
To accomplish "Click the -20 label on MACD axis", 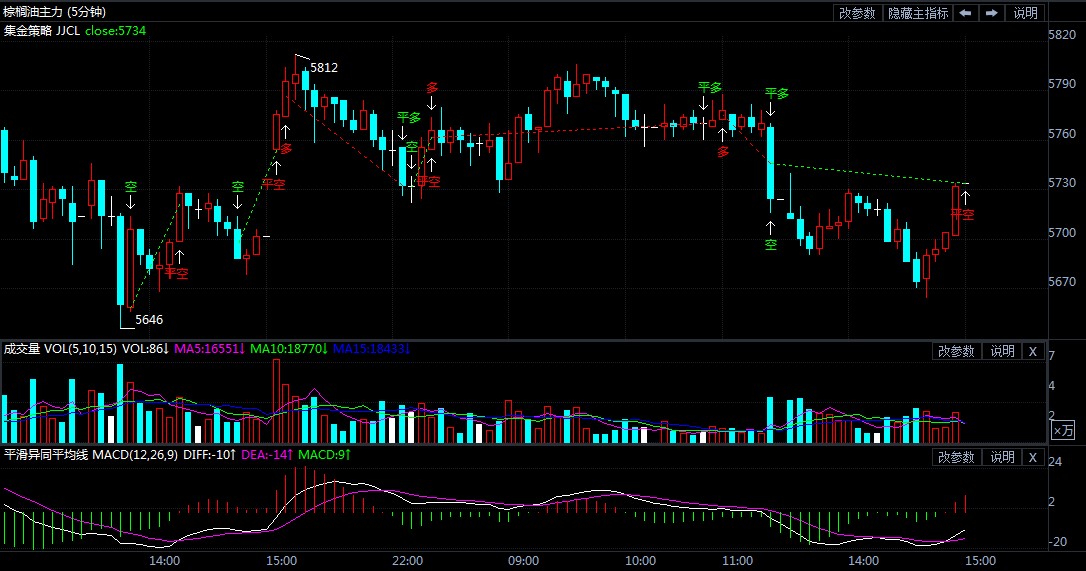I will coord(1058,542).
